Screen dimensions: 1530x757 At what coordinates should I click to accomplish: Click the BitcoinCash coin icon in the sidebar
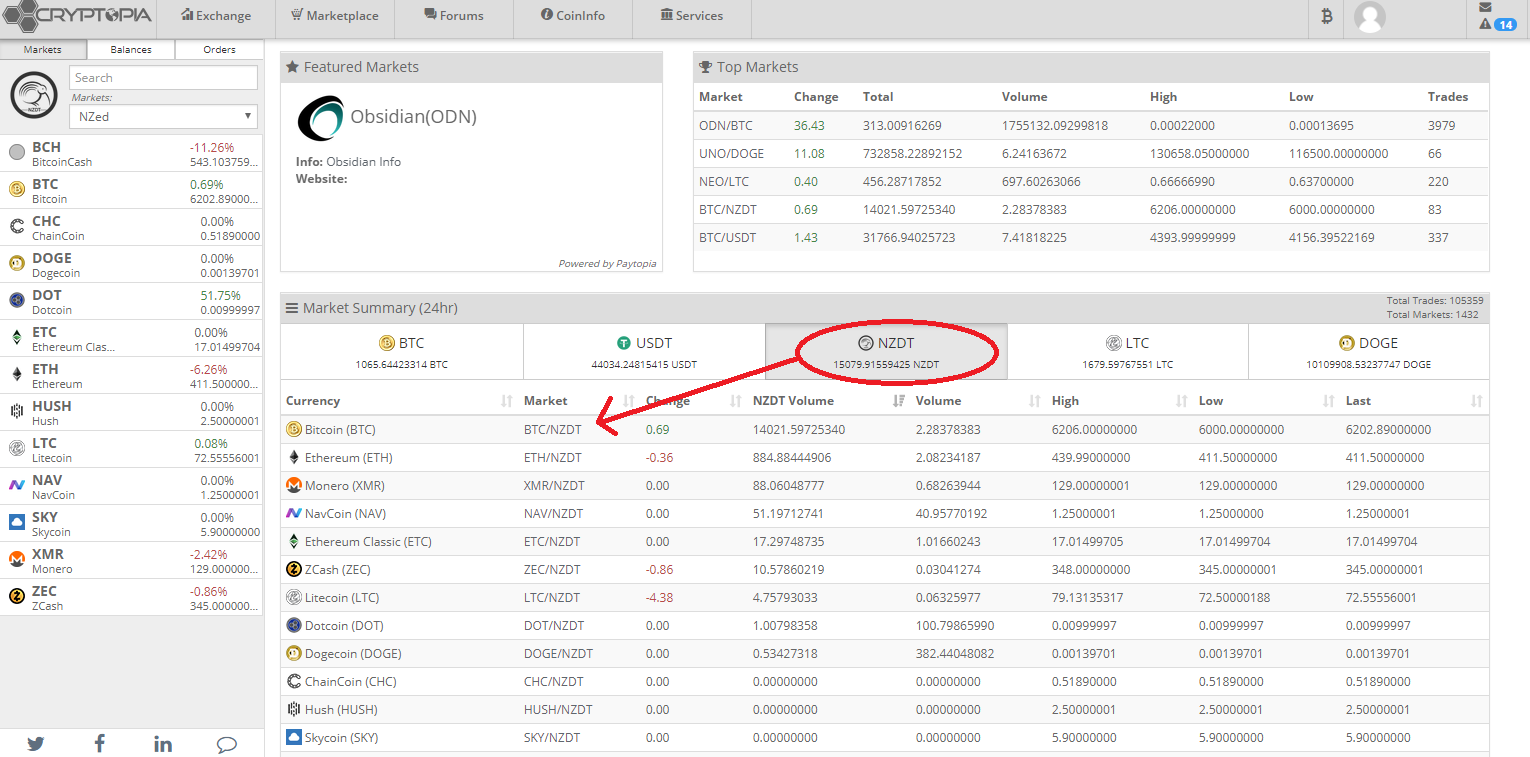click(16, 153)
